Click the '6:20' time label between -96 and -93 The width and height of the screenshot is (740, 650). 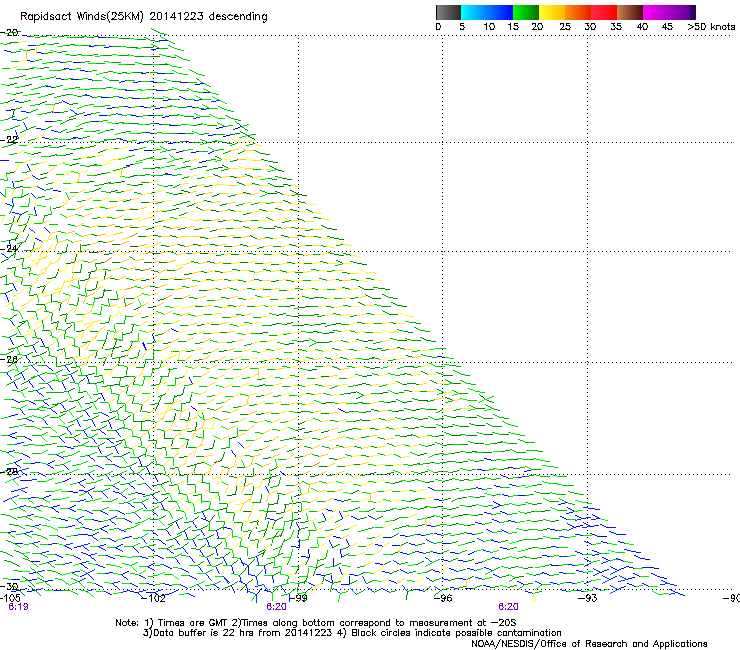(508, 607)
